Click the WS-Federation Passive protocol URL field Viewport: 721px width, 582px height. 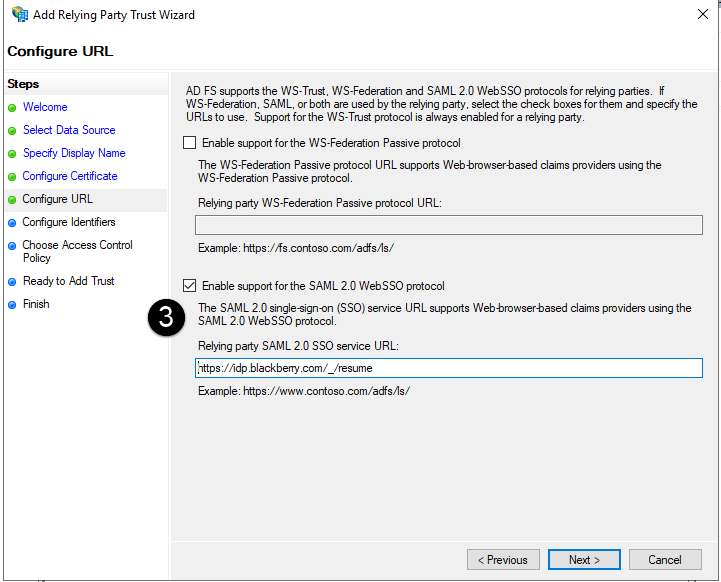(x=449, y=225)
